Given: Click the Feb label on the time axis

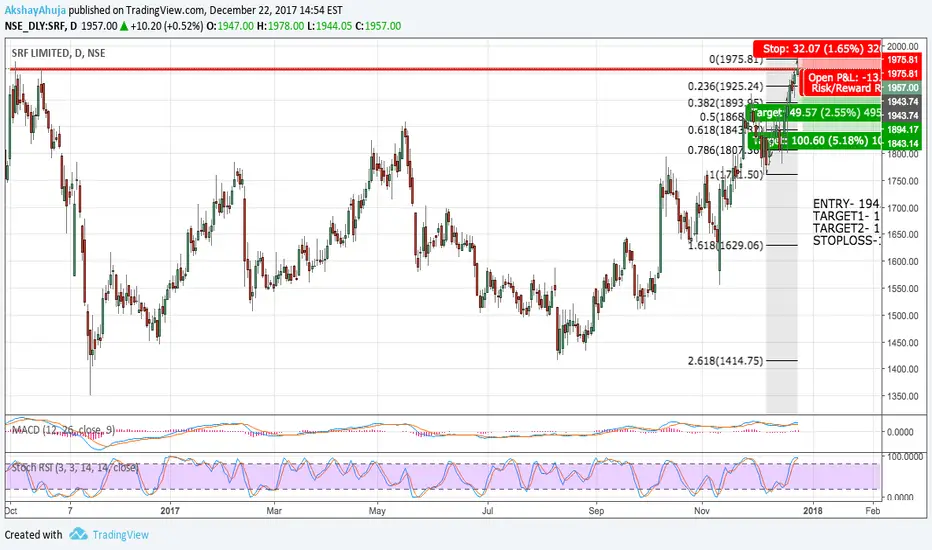Looking at the screenshot, I should [872, 510].
